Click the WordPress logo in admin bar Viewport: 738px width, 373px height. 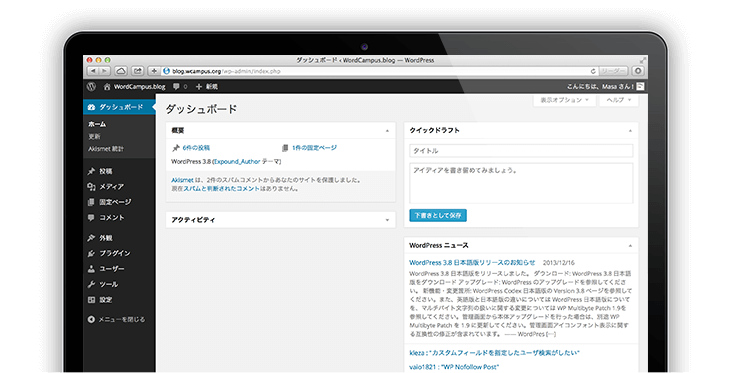(x=91, y=86)
